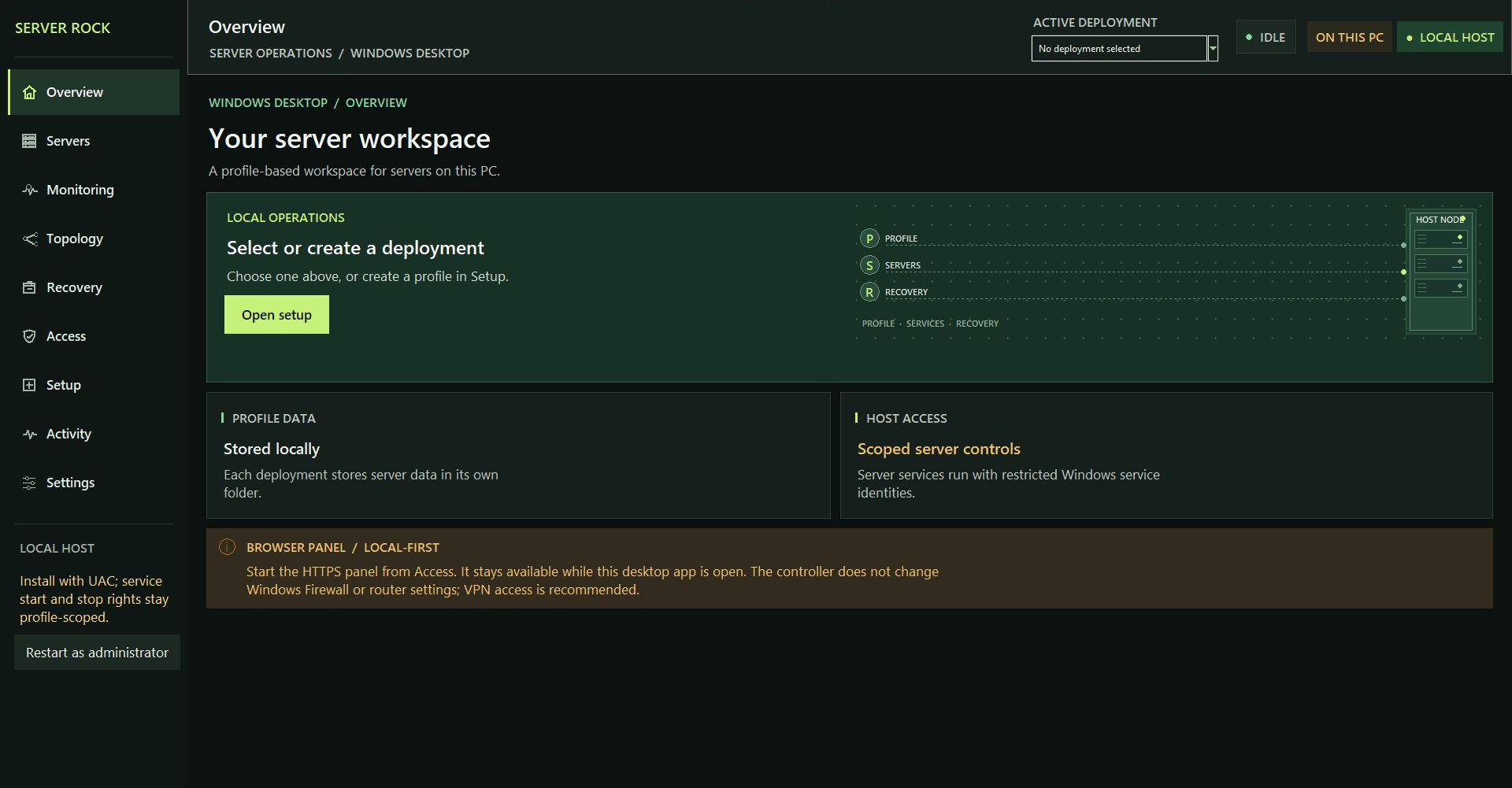
Task: View the Activity log page
Action: tap(94, 434)
